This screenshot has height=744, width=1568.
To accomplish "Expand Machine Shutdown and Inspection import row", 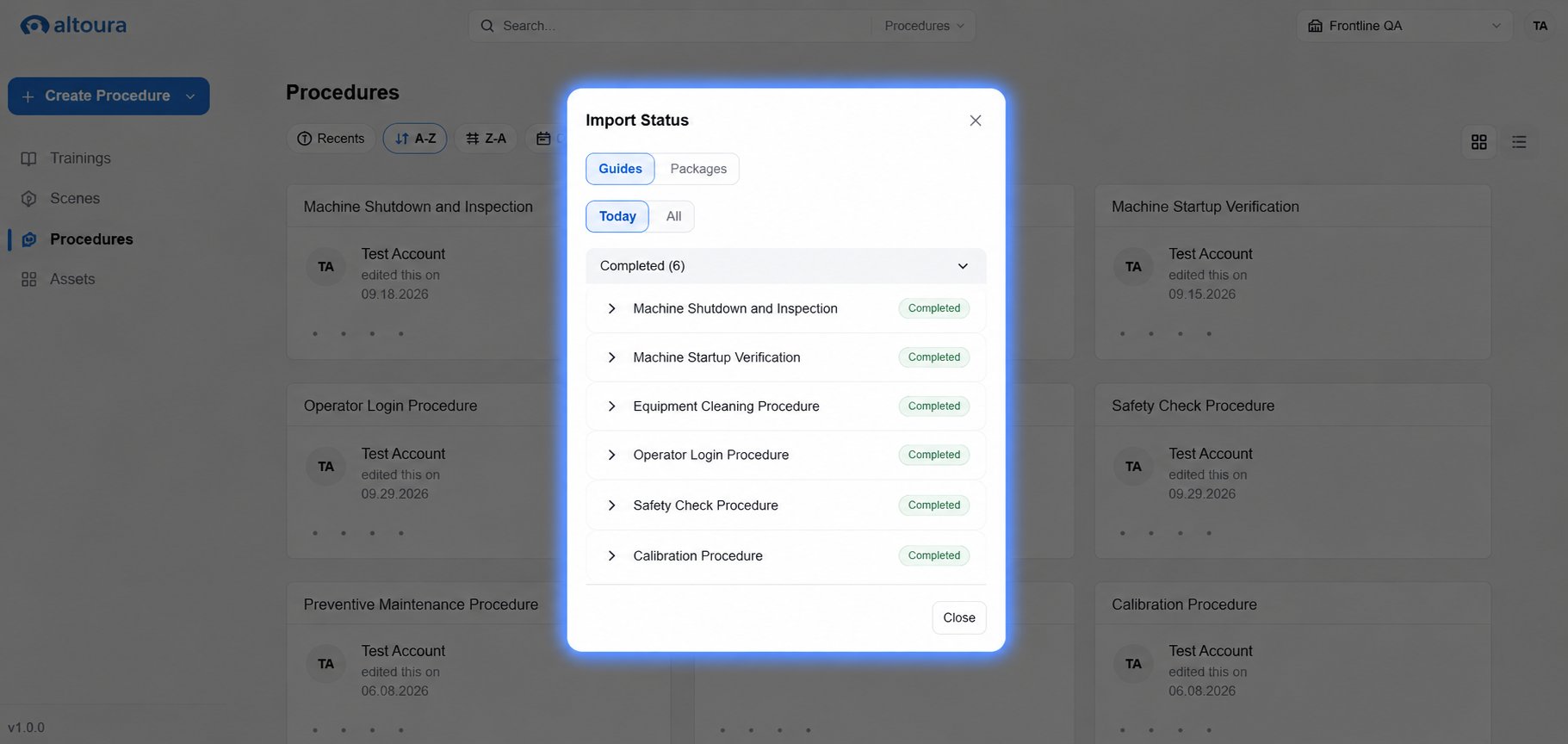I will pos(611,308).
